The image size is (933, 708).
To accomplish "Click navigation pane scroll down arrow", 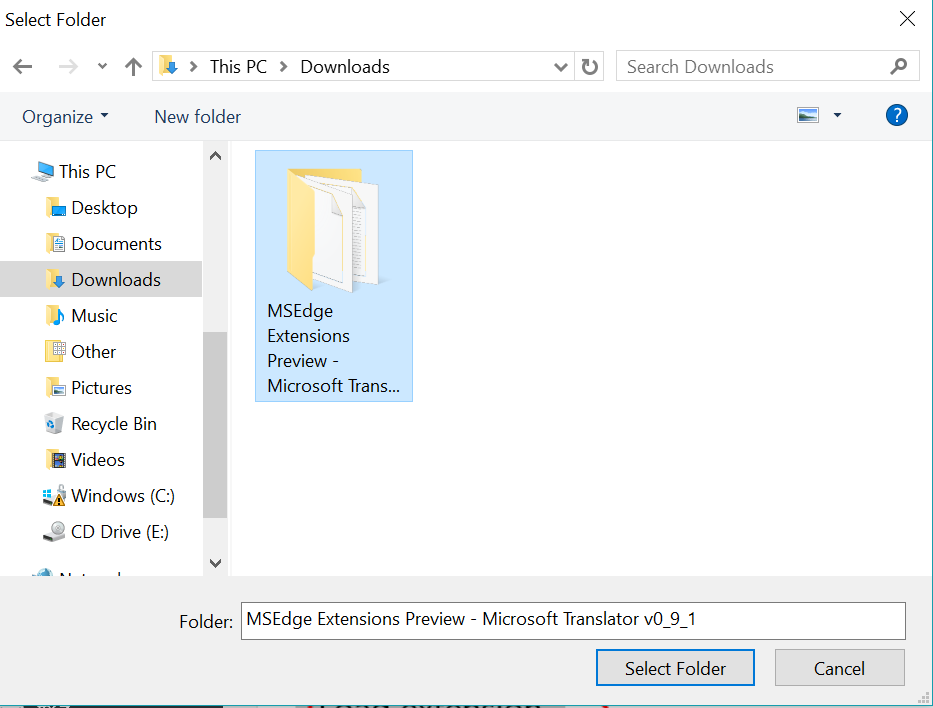I will pos(215,563).
